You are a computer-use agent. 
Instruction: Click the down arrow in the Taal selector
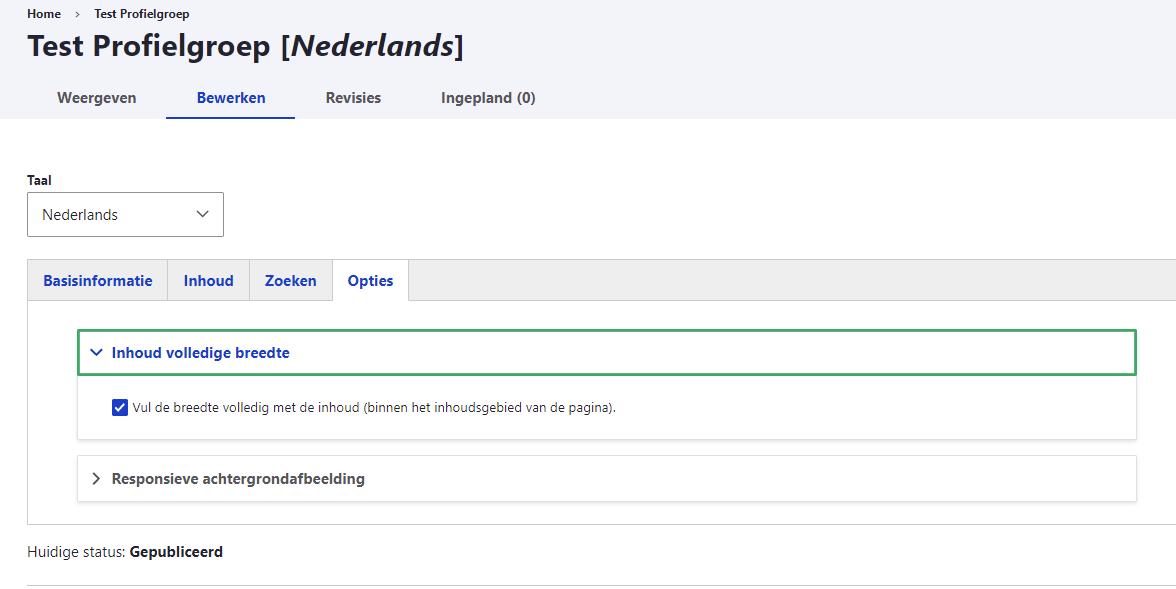pos(203,214)
